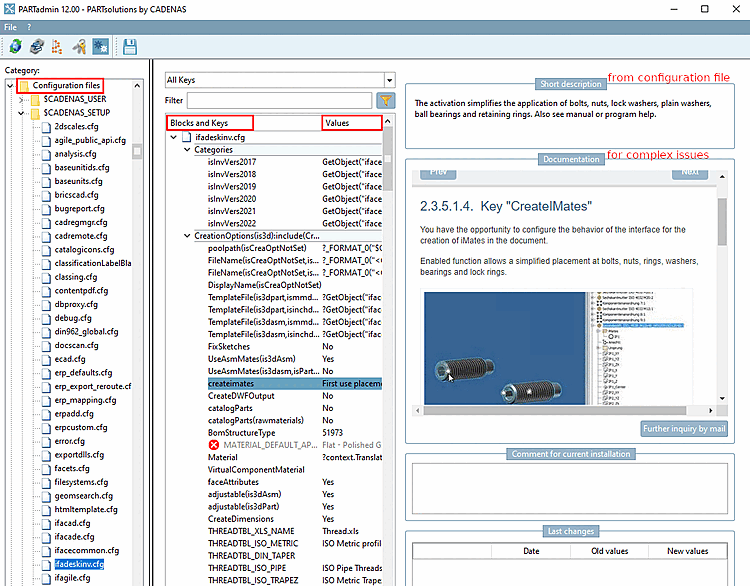Open the keys rights administration icon

point(79,46)
